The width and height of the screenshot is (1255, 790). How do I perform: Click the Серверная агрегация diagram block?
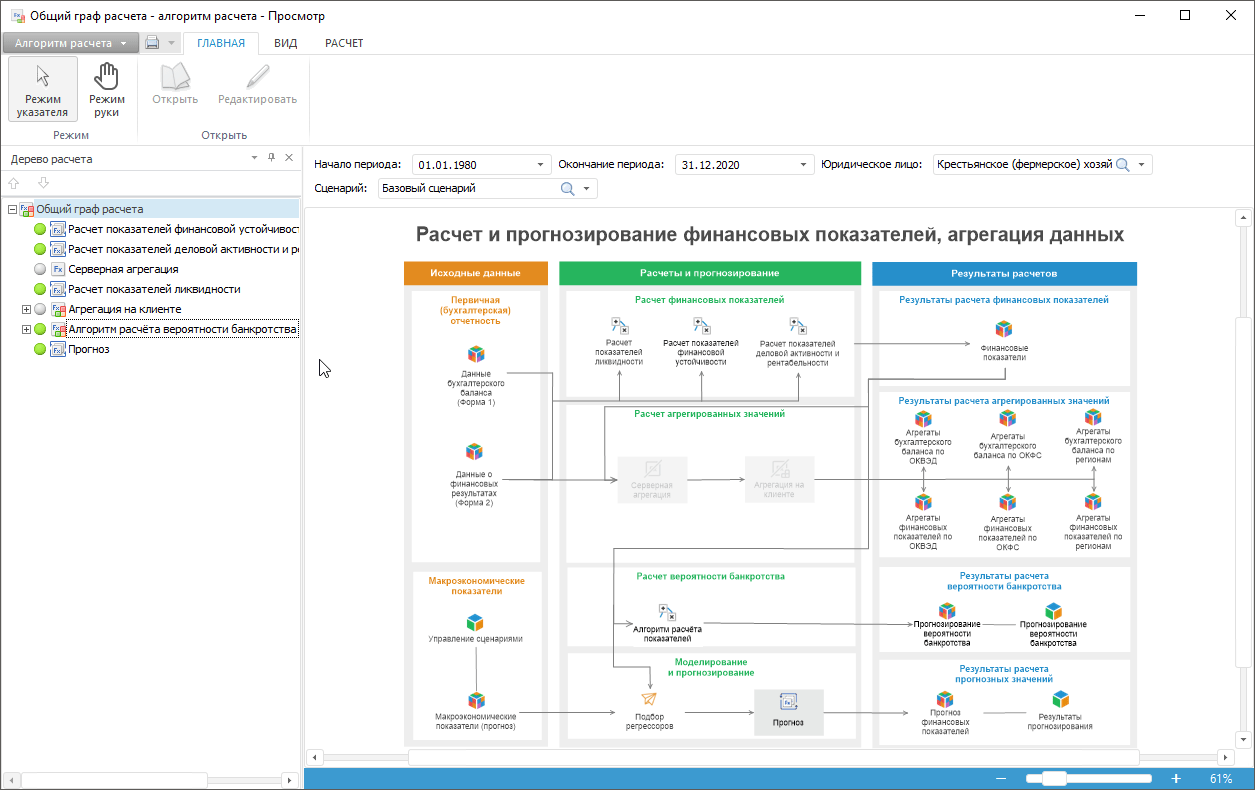(x=652, y=479)
